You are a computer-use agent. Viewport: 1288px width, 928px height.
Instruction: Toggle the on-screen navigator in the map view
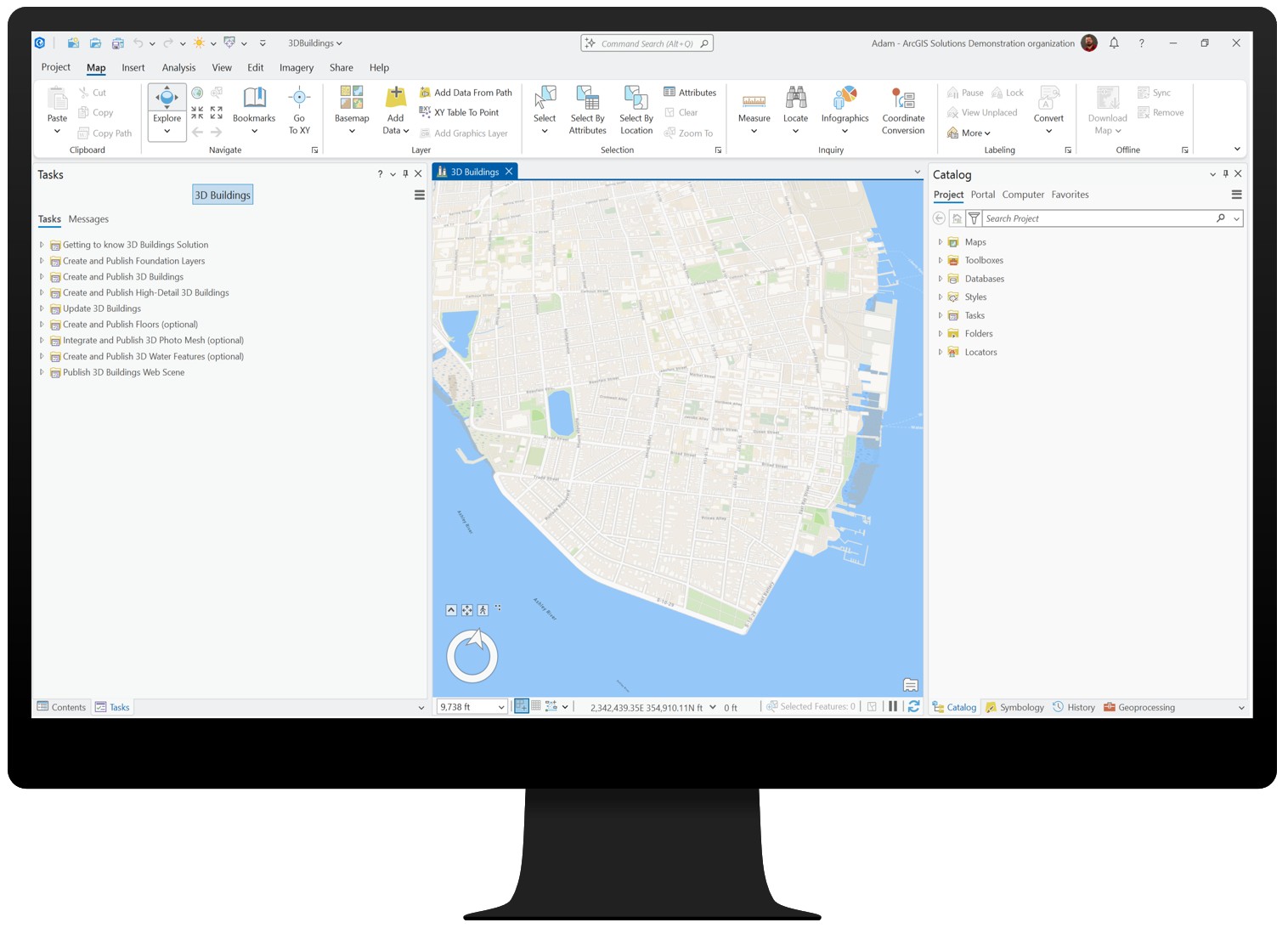pos(451,609)
